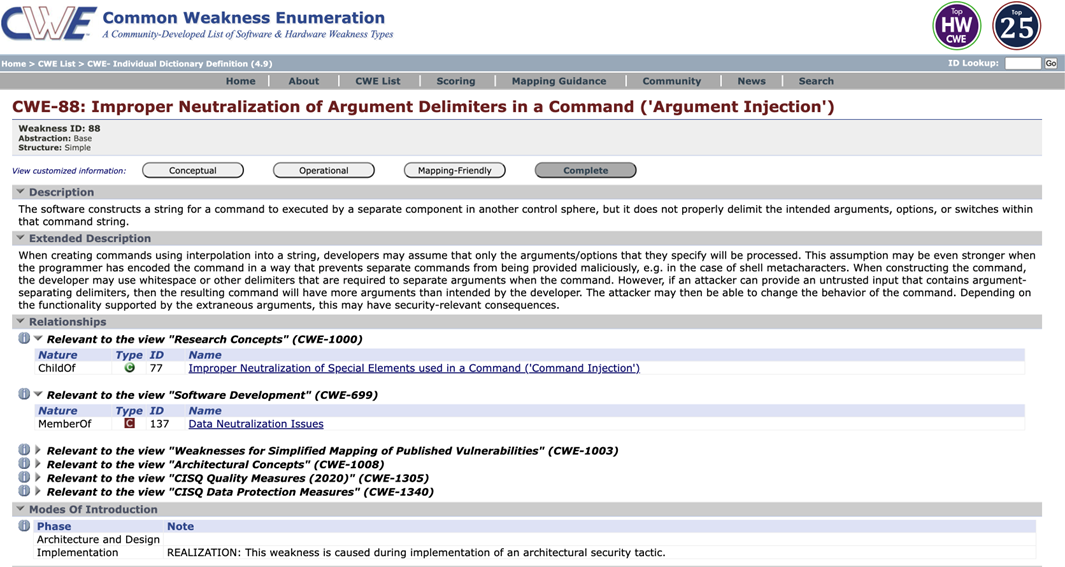
Task: Open the News menu item
Action: tap(751, 81)
